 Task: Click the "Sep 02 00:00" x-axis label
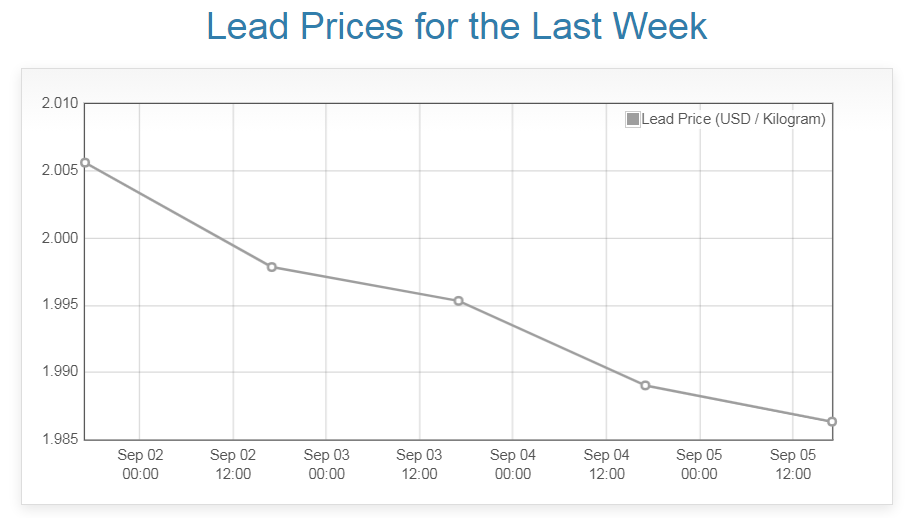point(140,464)
